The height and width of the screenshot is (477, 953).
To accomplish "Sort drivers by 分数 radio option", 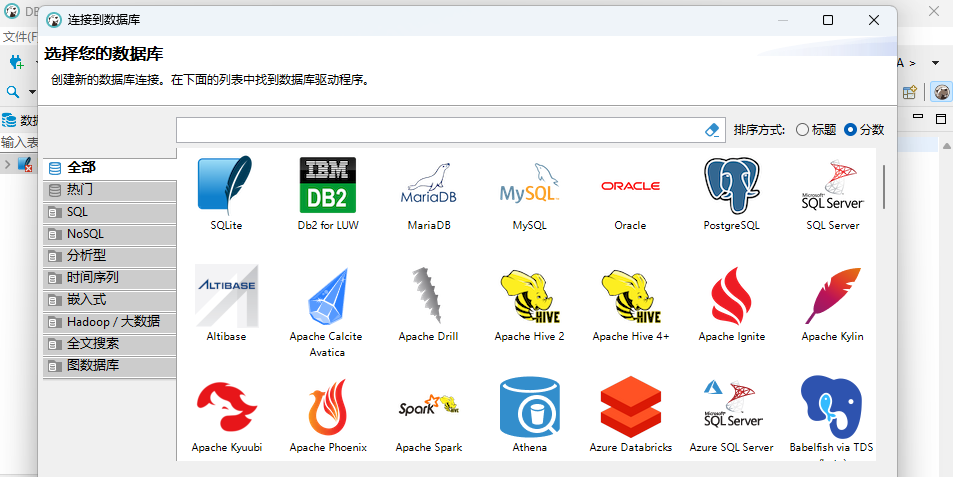I will coord(851,130).
